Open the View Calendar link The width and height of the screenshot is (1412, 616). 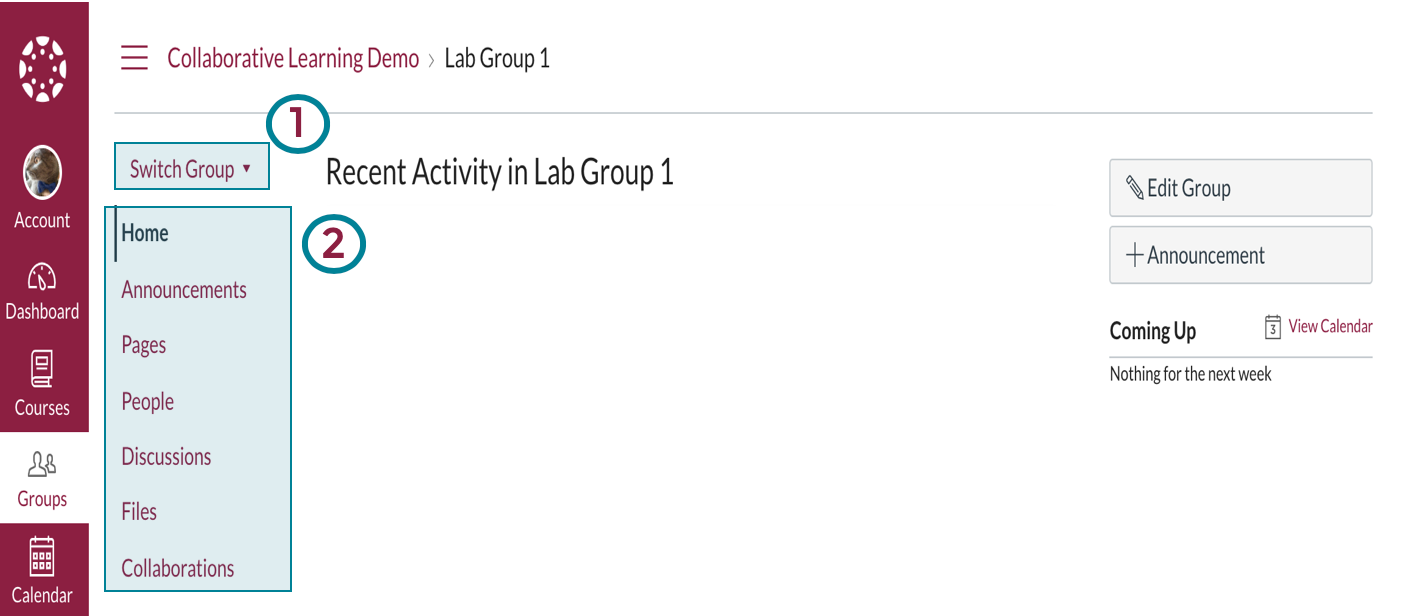tap(1330, 327)
